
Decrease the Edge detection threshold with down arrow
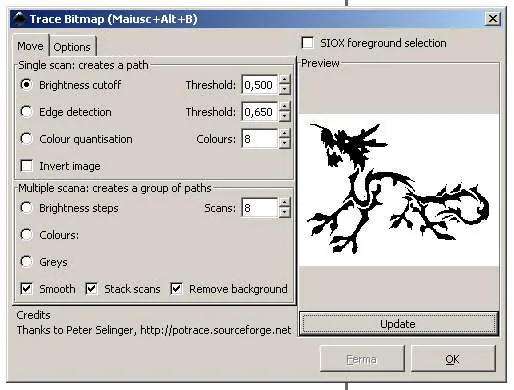coord(284,116)
